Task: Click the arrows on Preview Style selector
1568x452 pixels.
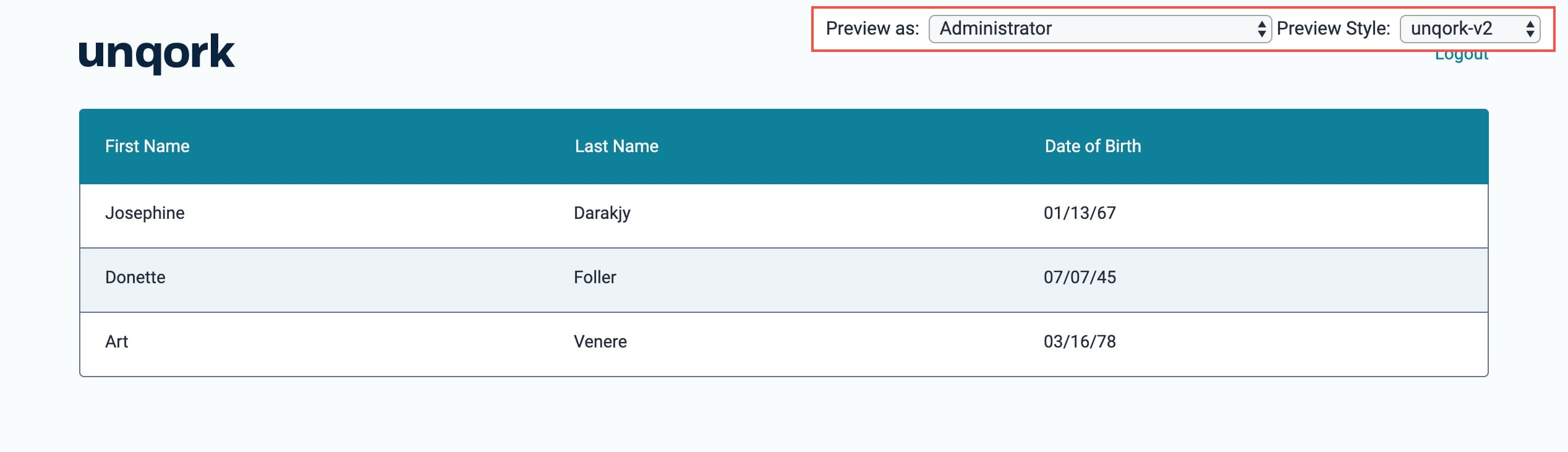Action: [x=1530, y=29]
